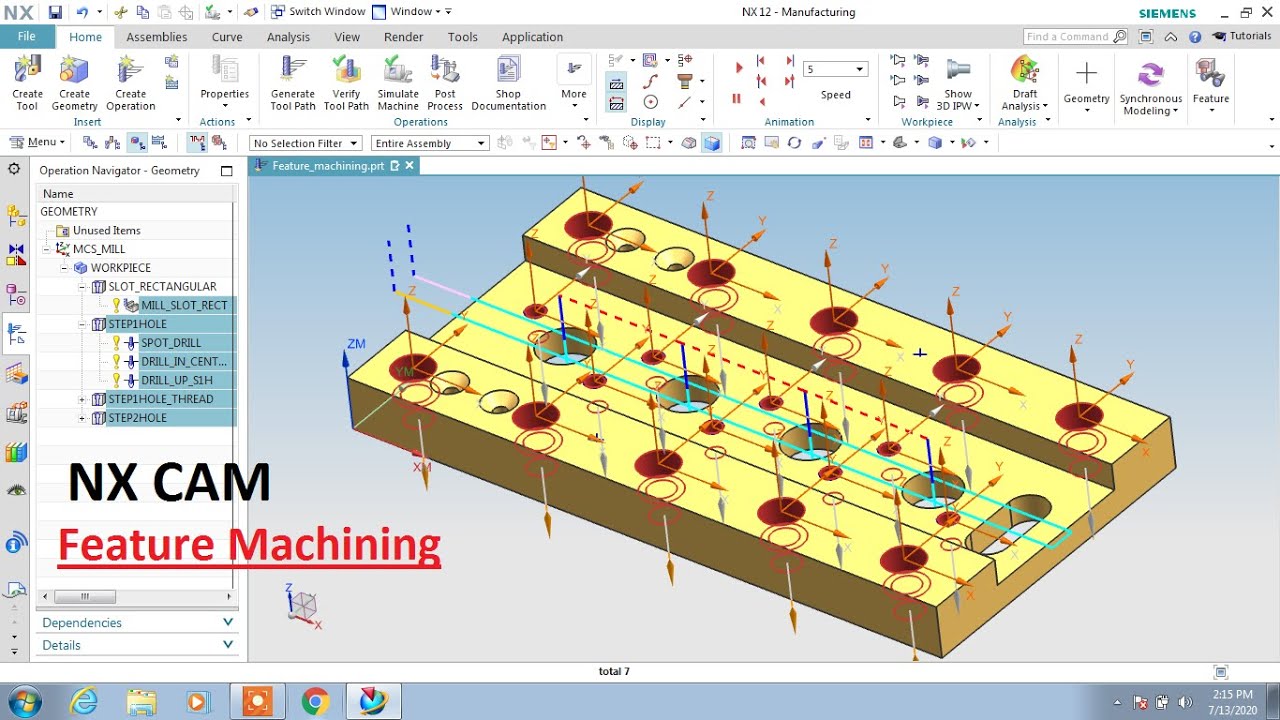Open the Machine Tool Navigator sidebar icon
The image size is (1280, 720).
(16, 412)
